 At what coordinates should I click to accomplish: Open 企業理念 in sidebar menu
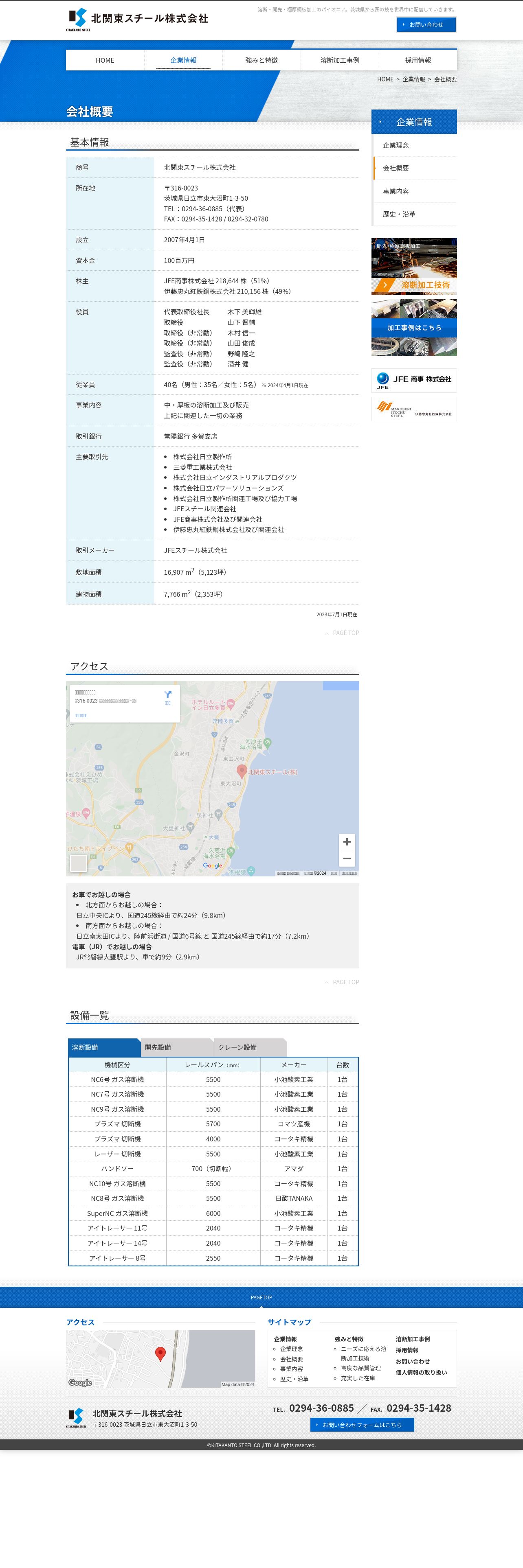(415, 145)
